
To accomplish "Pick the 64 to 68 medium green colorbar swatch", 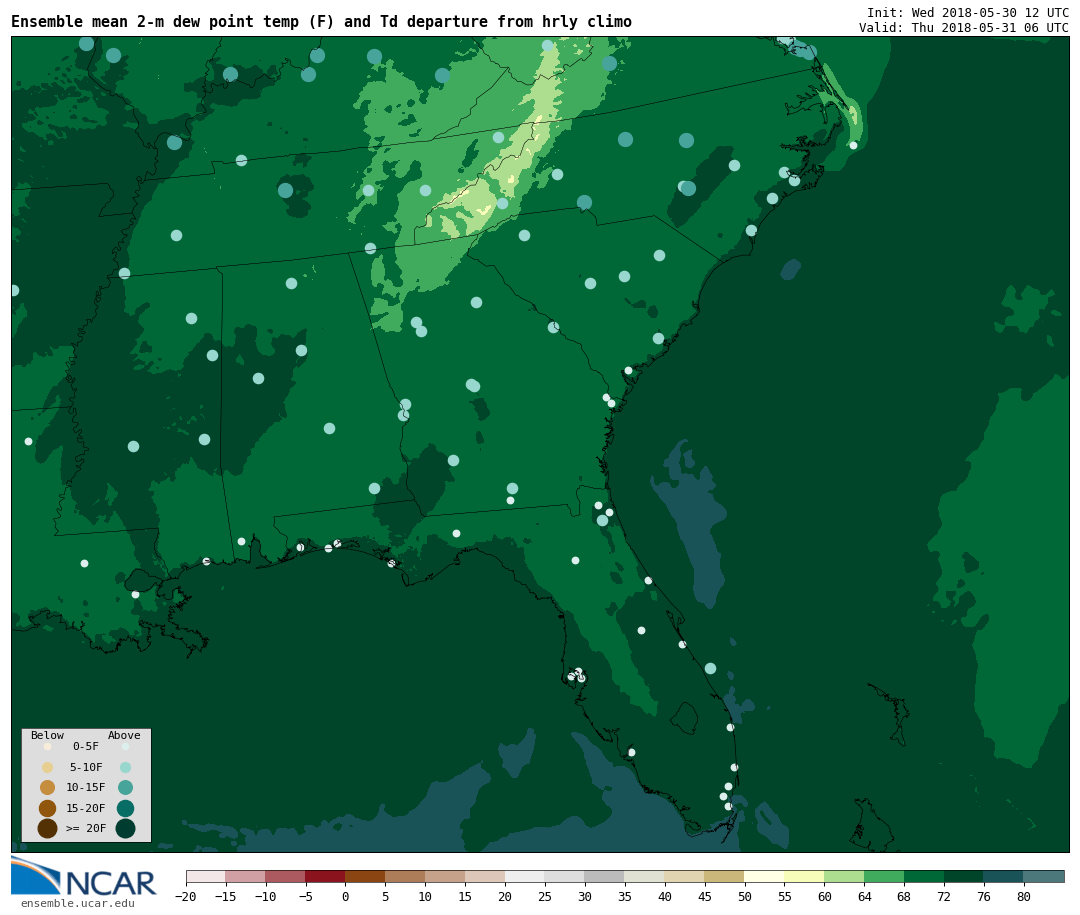I will pos(884,876).
